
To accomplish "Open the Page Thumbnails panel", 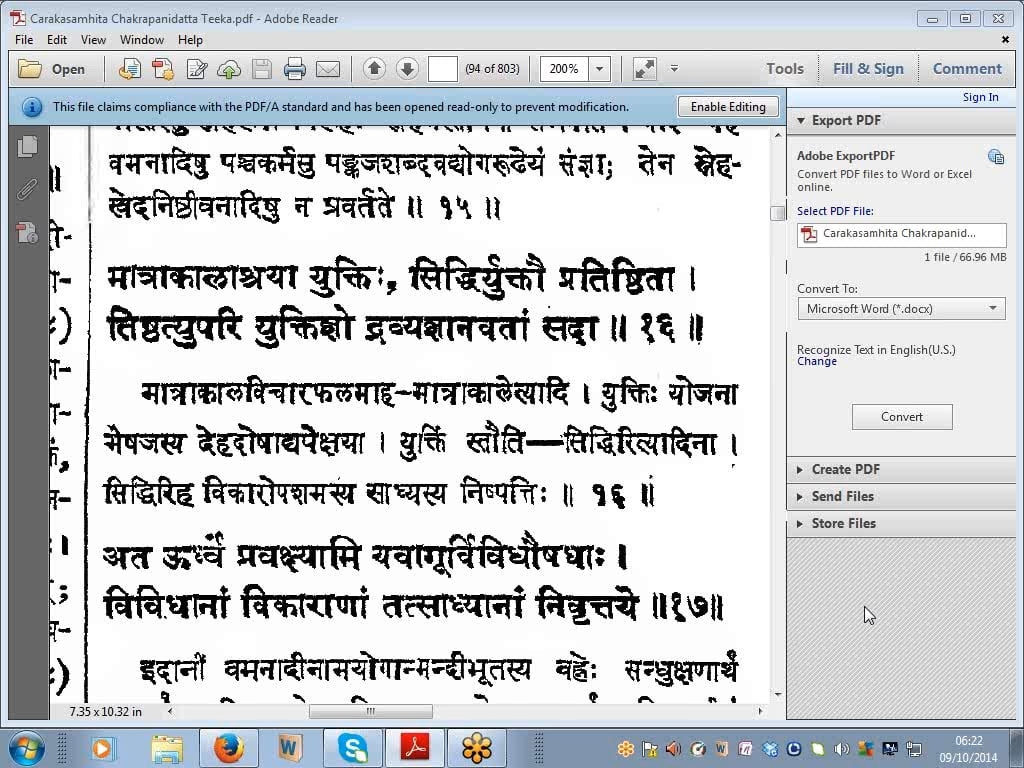I will click(28, 146).
